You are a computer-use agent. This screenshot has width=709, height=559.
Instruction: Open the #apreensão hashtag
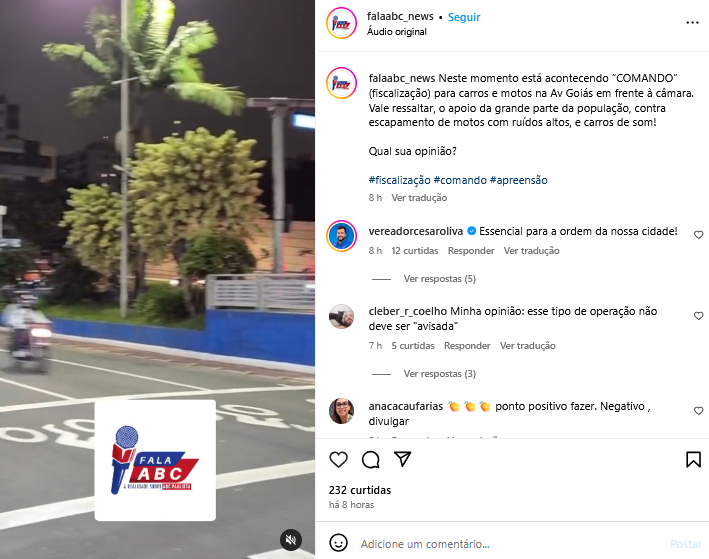pyautogui.click(x=519, y=180)
